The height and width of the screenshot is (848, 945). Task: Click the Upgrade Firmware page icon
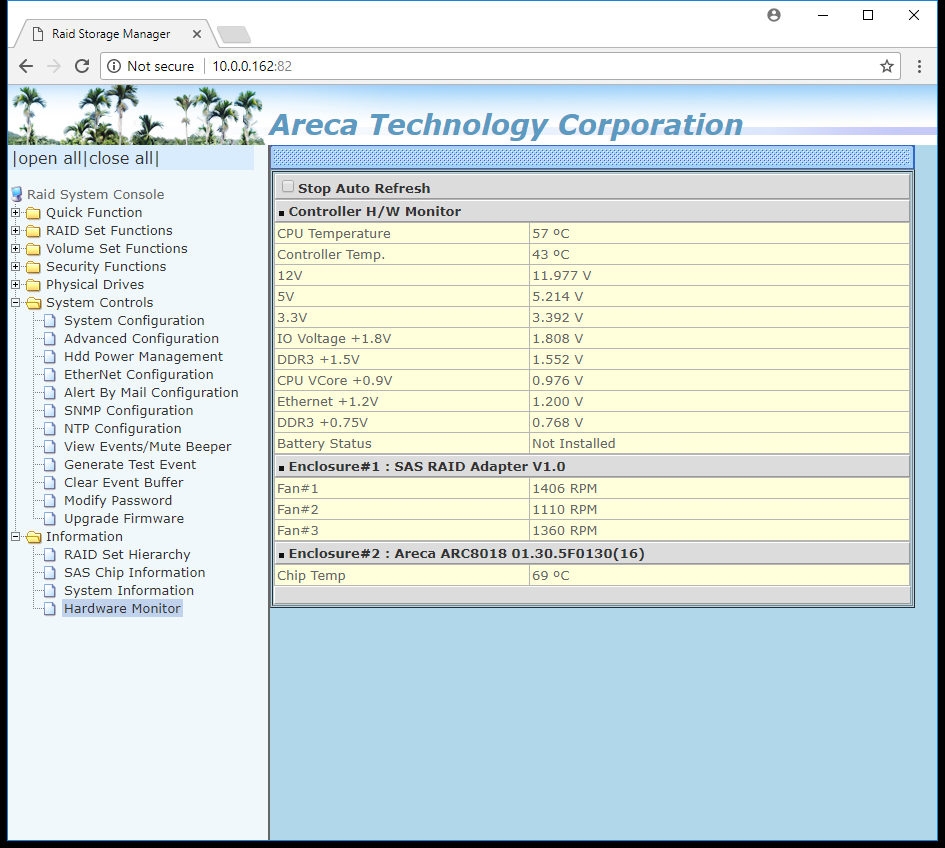click(x=50, y=518)
